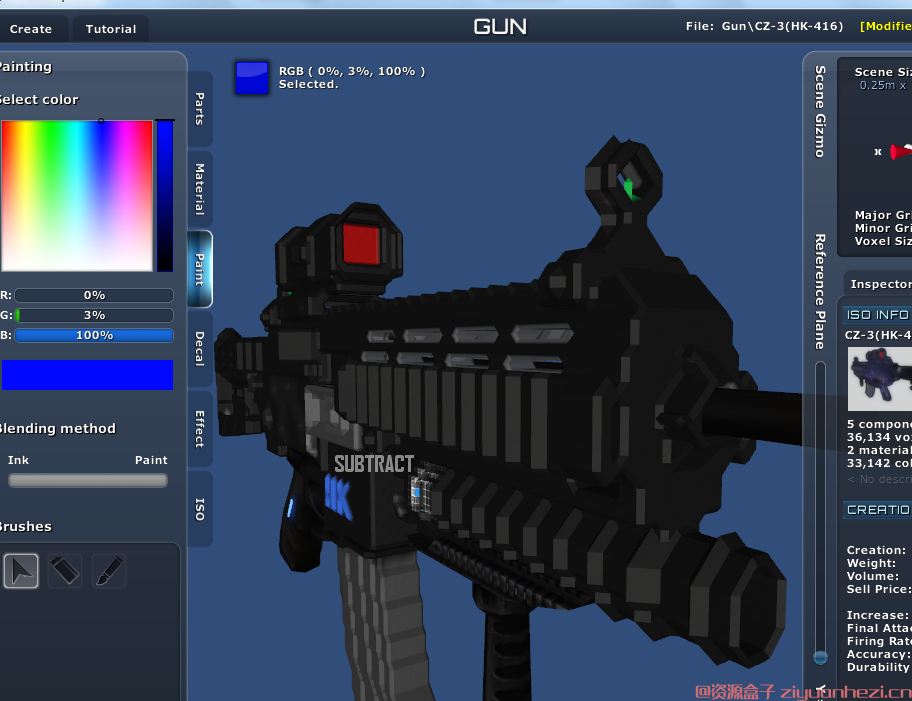Select the eraser brush tool
The height and width of the screenshot is (701, 912).
pyautogui.click(x=64, y=570)
